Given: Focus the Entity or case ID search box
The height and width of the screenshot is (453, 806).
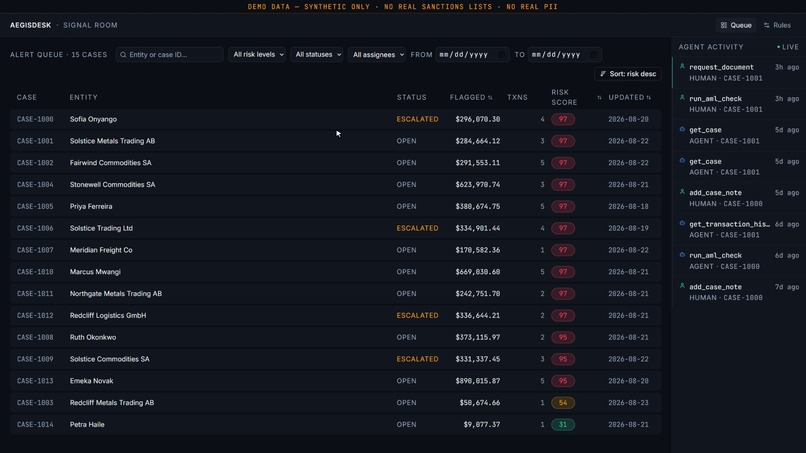Looking at the screenshot, I should [x=170, y=55].
